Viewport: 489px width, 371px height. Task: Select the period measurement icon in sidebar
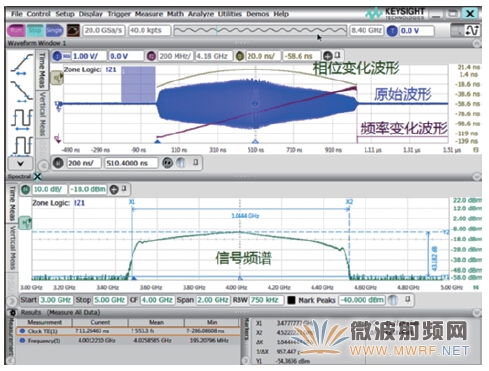coord(22,119)
